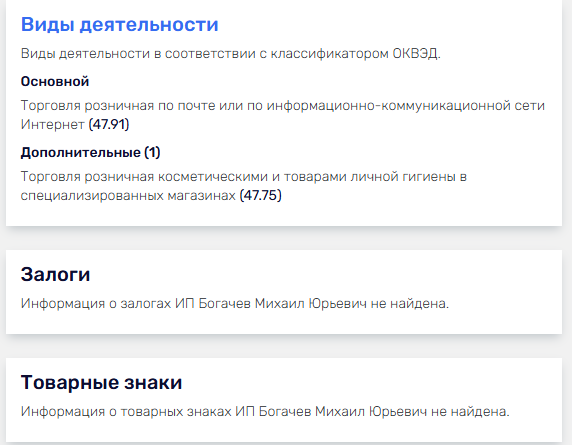Click the no-trademarks-found message text

click(x=265, y=411)
